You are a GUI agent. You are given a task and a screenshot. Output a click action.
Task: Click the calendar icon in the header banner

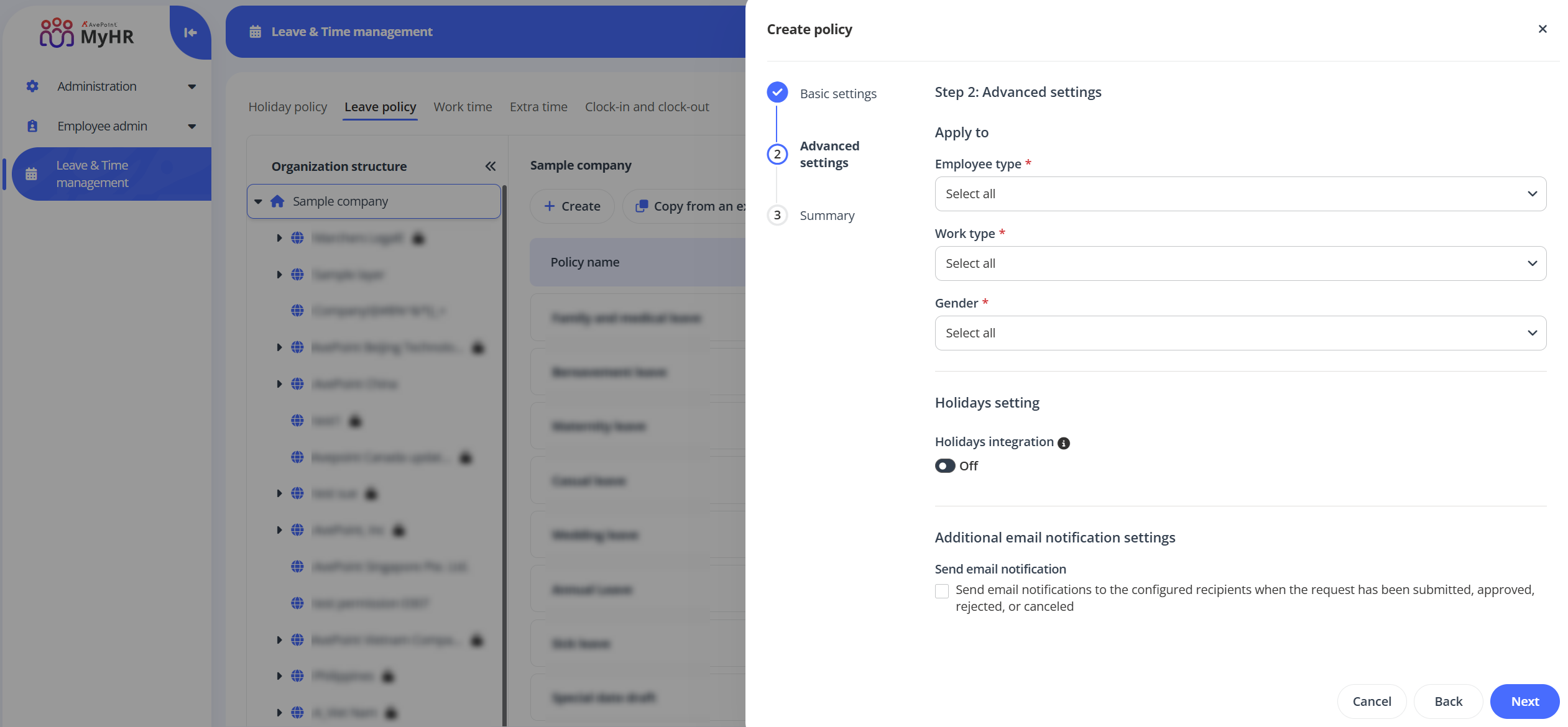254,31
